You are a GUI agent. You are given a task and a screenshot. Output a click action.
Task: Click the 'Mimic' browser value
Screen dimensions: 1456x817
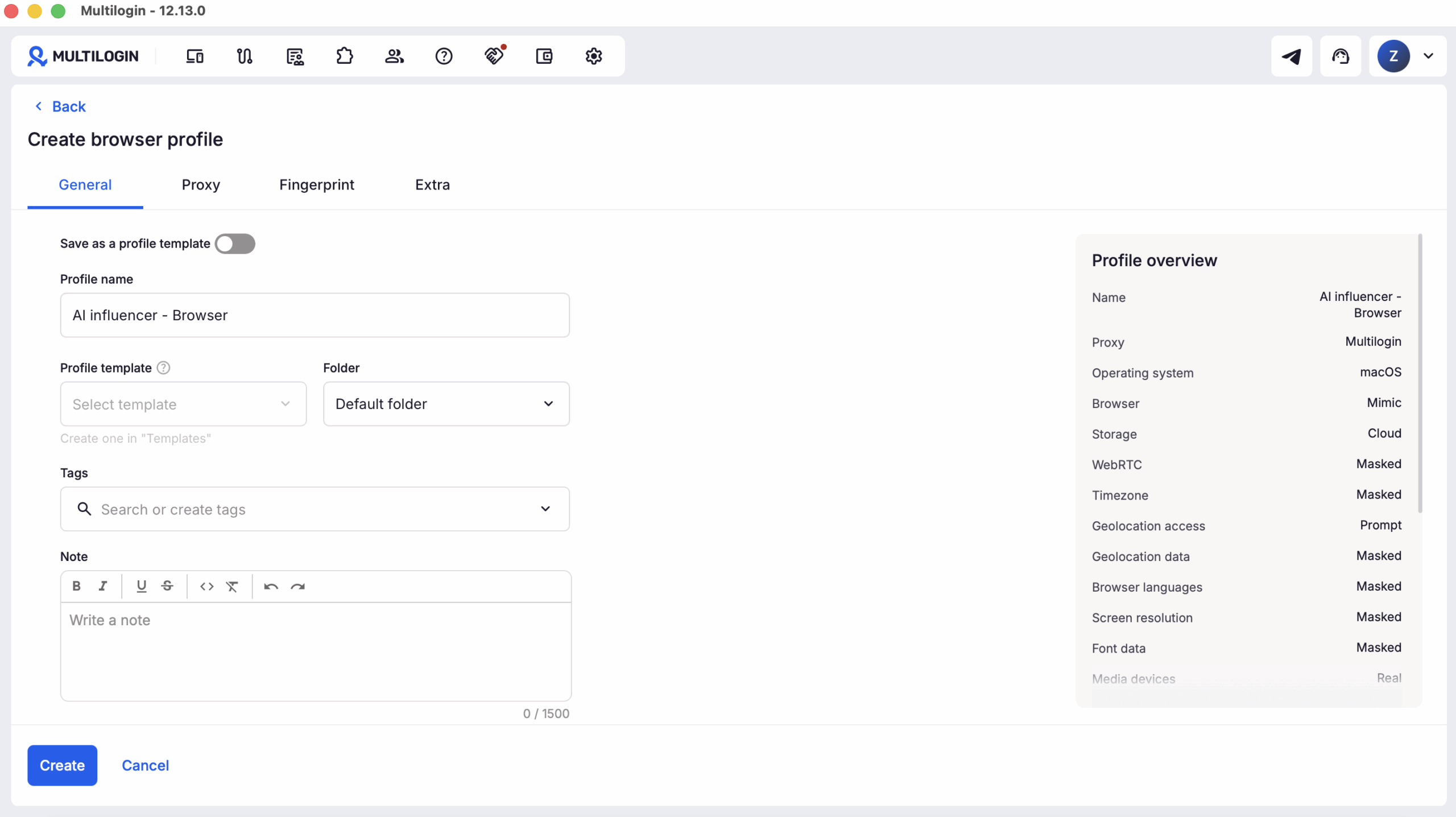click(x=1384, y=403)
